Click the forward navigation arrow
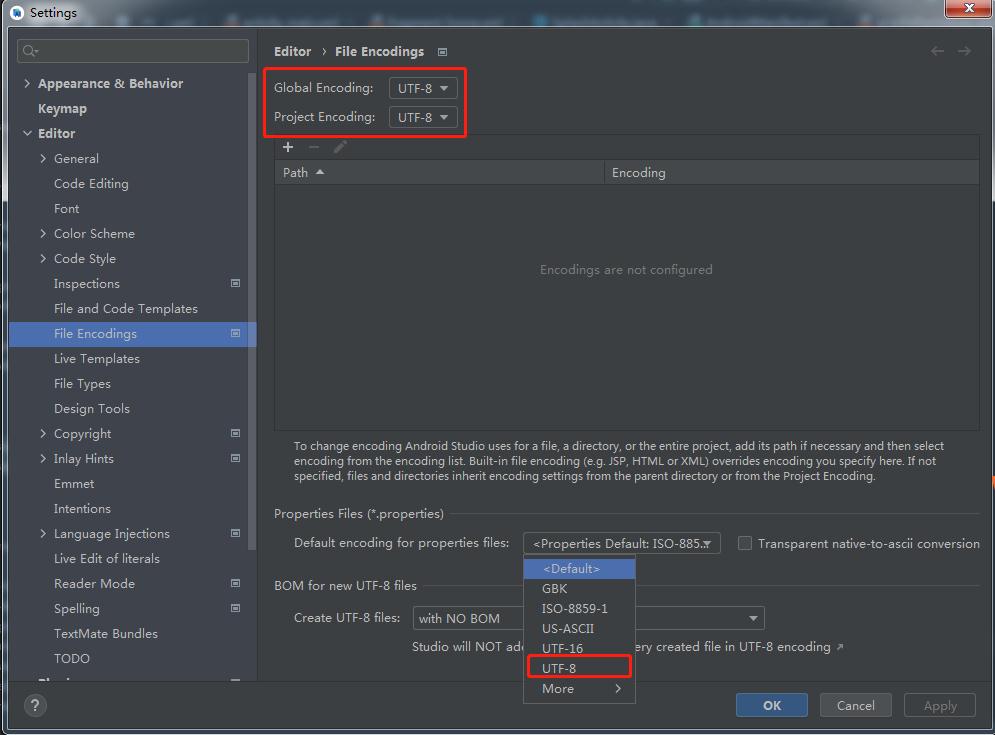The height and width of the screenshot is (735, 995). pyautogui.click(x=965, y=51)
